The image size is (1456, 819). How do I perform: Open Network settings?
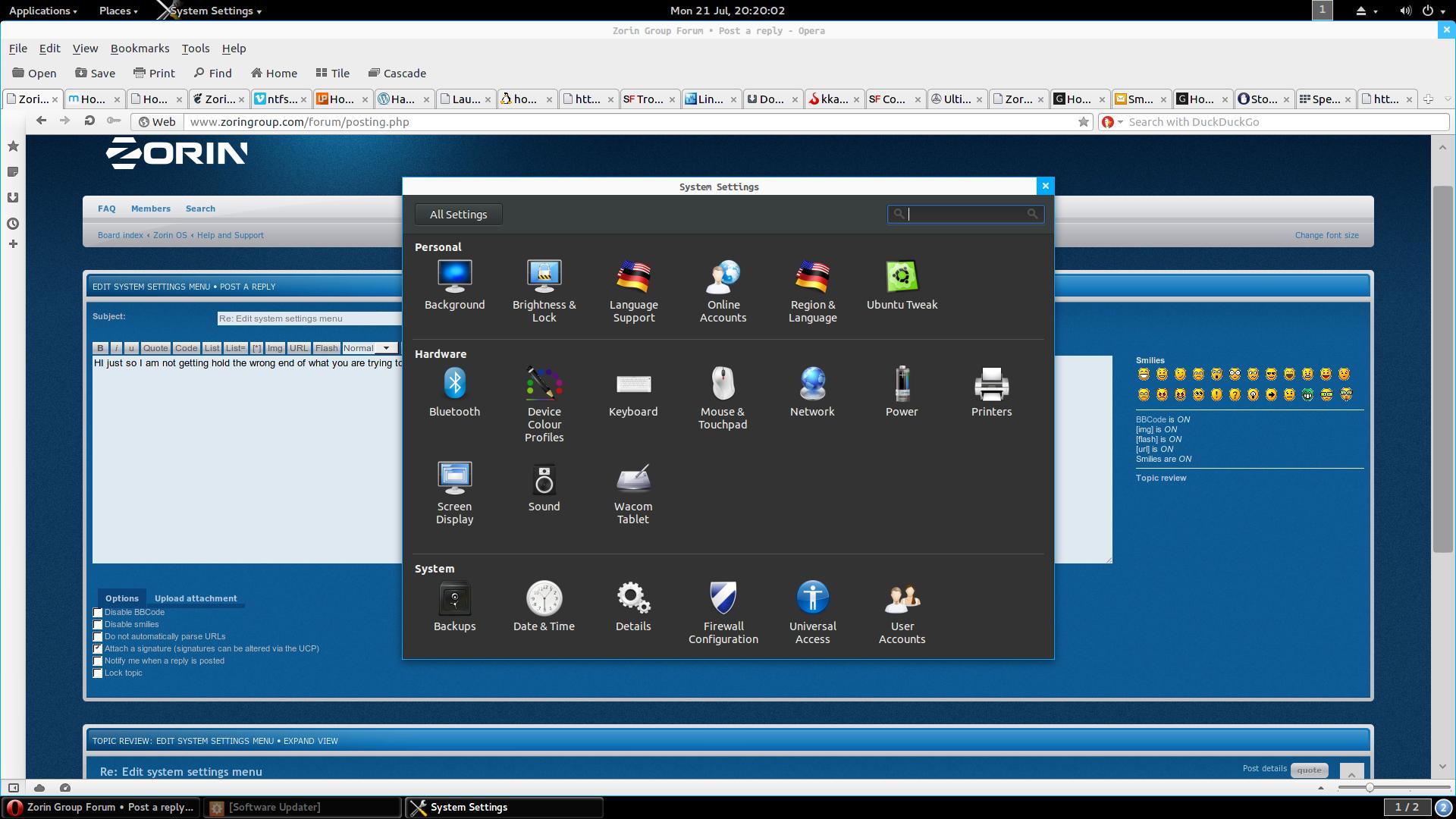click(812, 392)
